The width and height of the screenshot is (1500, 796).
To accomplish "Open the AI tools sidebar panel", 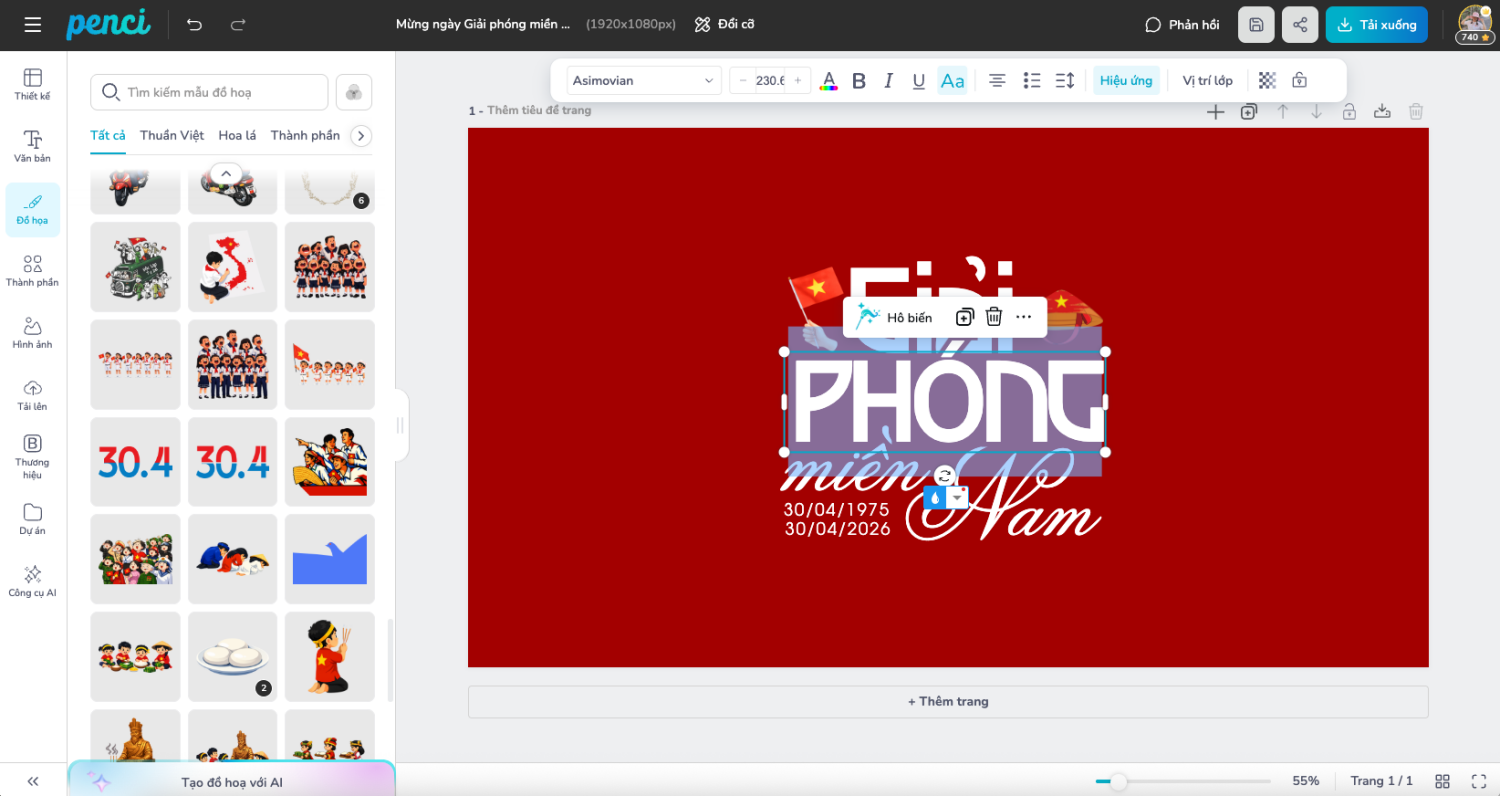I will tap(32, 580).
